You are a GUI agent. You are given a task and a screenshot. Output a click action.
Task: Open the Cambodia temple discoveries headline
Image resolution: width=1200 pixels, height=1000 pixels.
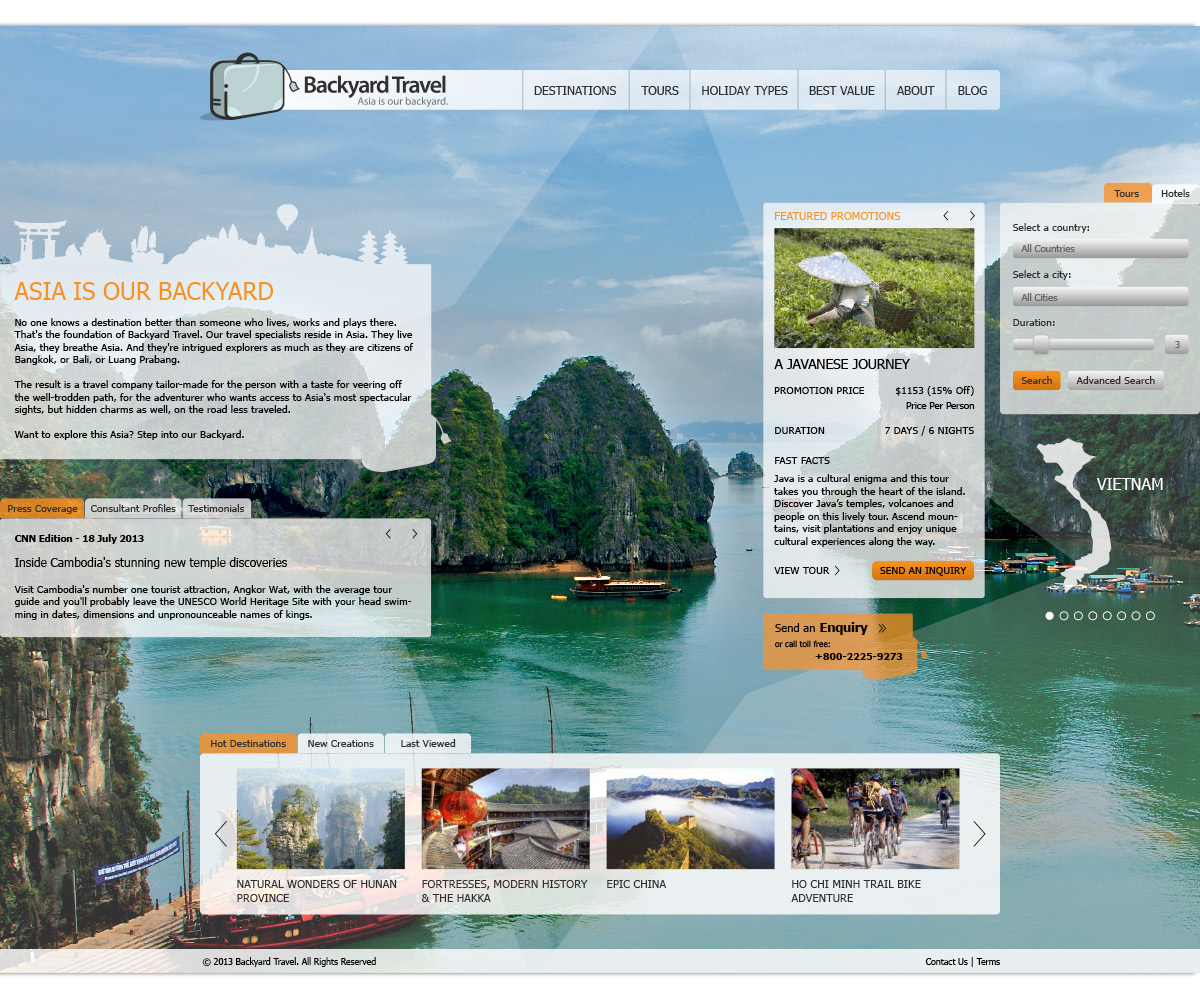151,563
